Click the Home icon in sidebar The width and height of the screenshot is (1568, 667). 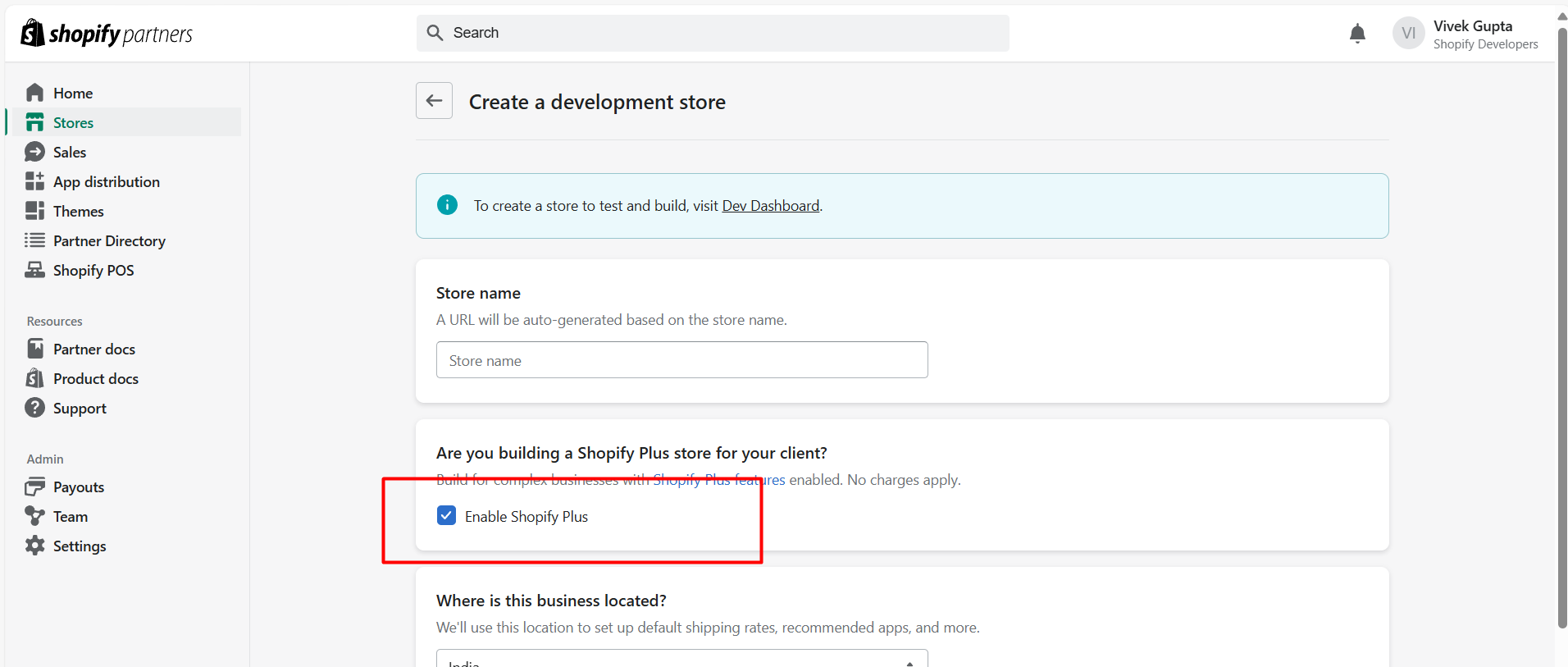coord(34,93)
